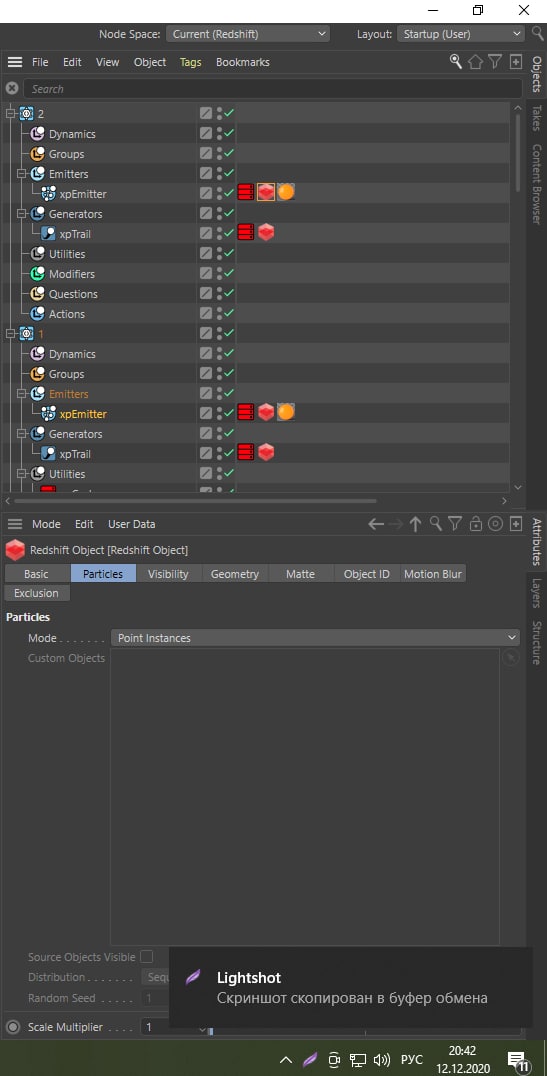
Task: Click the Attributes hamburger menu icon
Action: pyautogui.click(x=15, y=524)
